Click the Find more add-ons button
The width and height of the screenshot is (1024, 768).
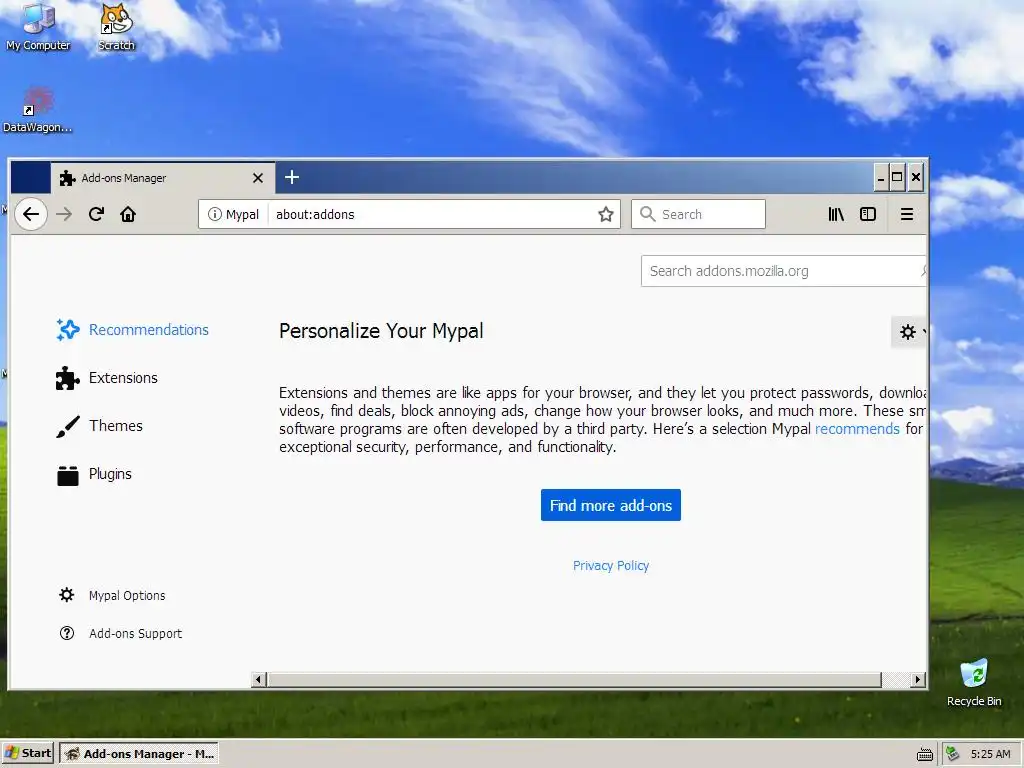pos(611,505)
